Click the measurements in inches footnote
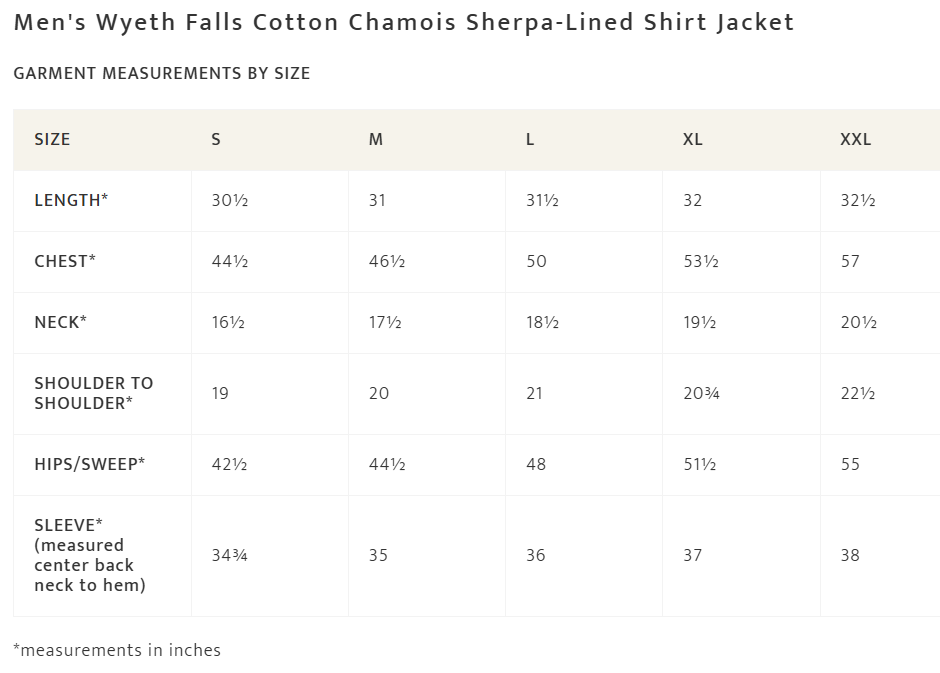940x673 pixels. coord(117,650)
